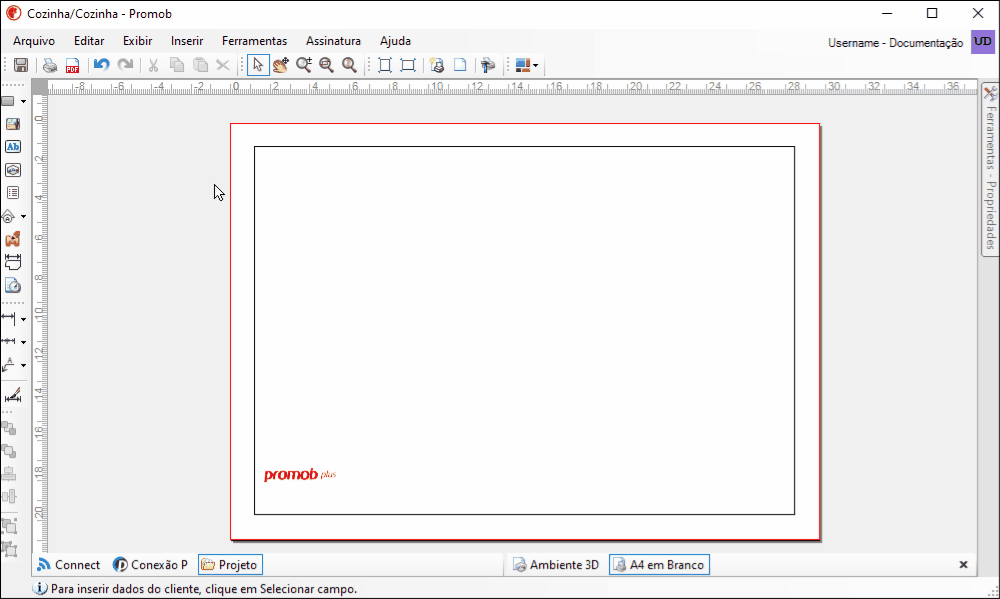This screenshot has width=1000, height=599.
Task: Save the project with the floppy disk icon
Action: point(21,65)
